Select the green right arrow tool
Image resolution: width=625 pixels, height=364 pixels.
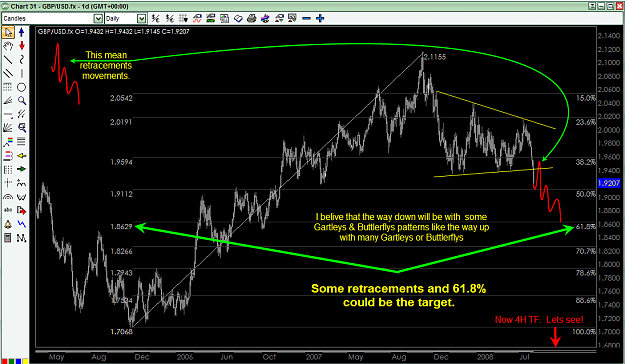pos(22,169)
